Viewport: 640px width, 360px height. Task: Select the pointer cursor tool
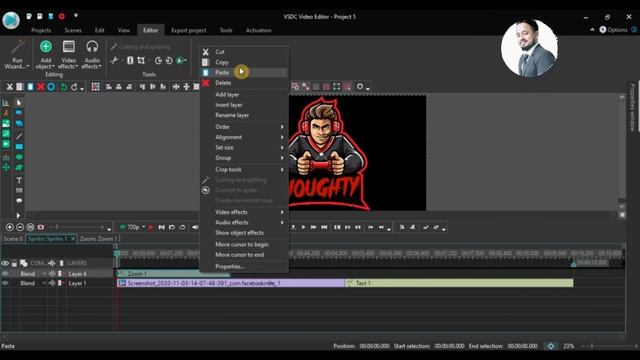[19, 102]
